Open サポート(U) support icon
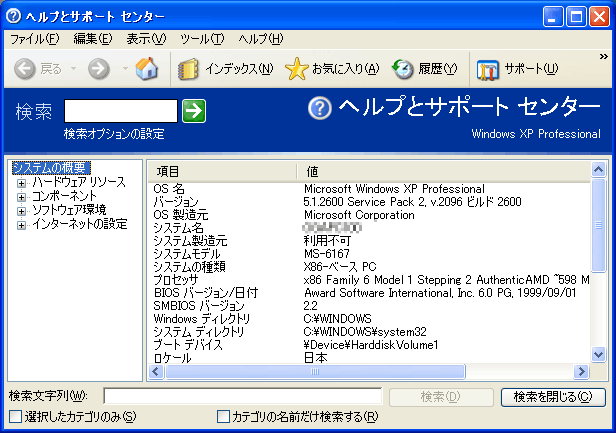616x433 pixels. coord(488,70)
